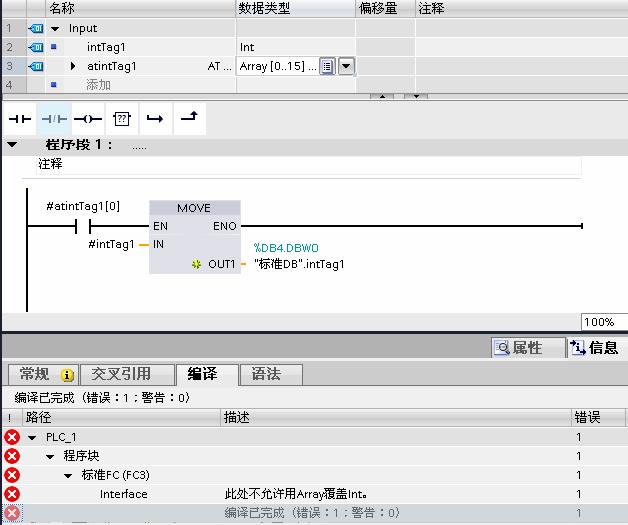This screenshot has height=525, width=628.
Task: Click the AT ... cell of atintTag1
Action: click(x=219, y=66)
